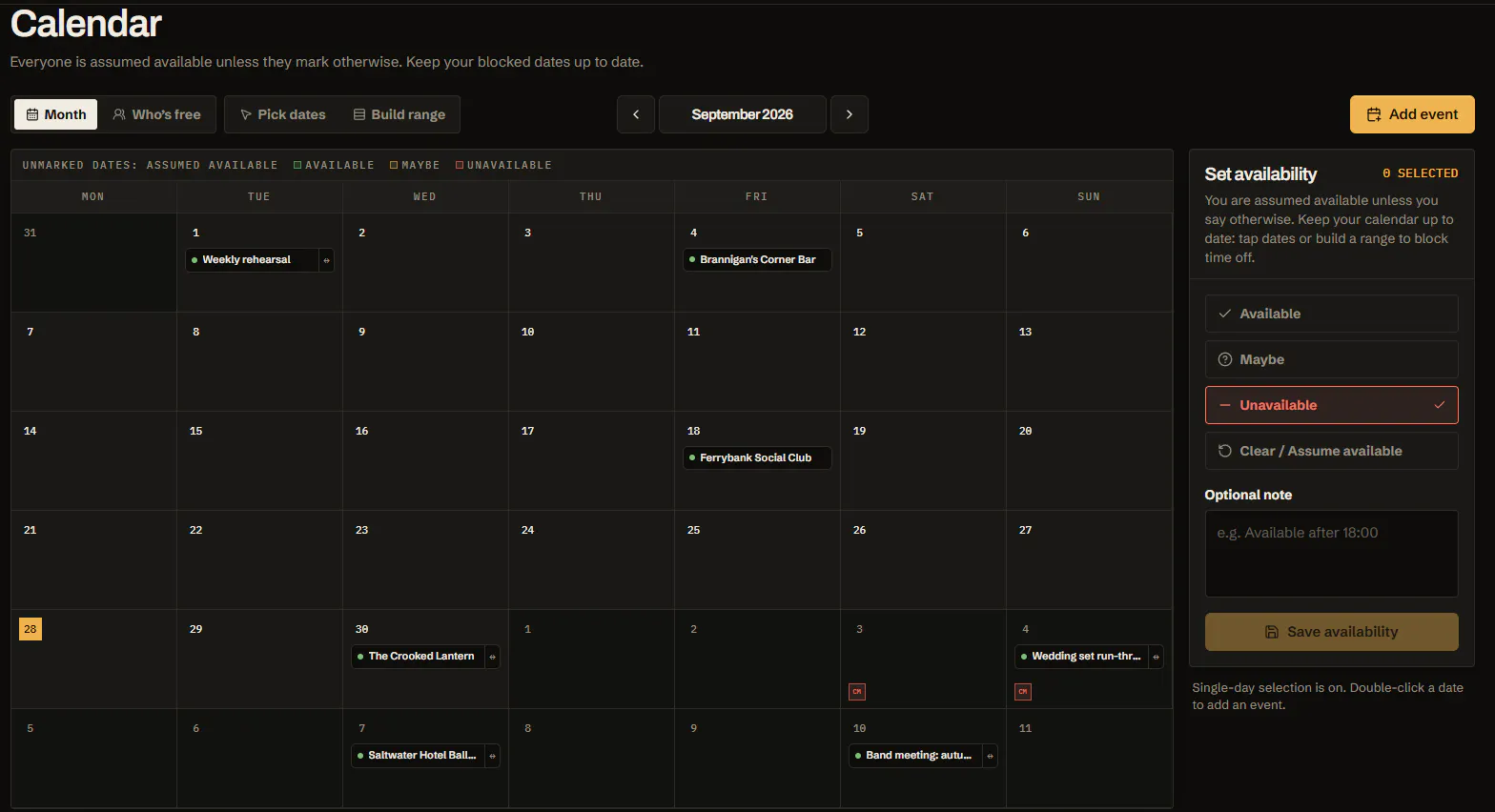Choose the Available status option
1495x812 pixels.
click(x=1332, y=314)
